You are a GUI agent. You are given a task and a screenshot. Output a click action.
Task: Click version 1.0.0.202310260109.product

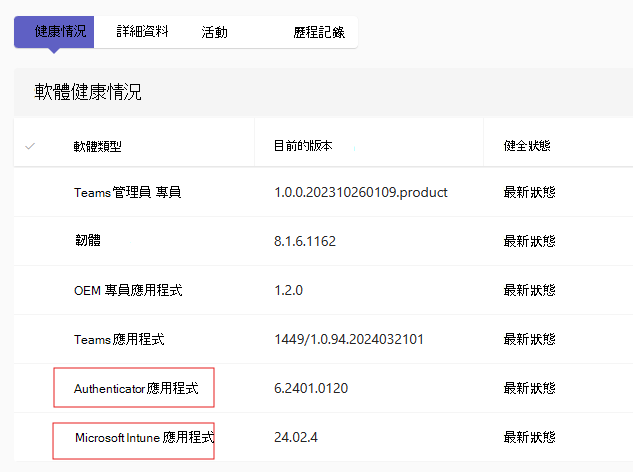coord(361,192)
